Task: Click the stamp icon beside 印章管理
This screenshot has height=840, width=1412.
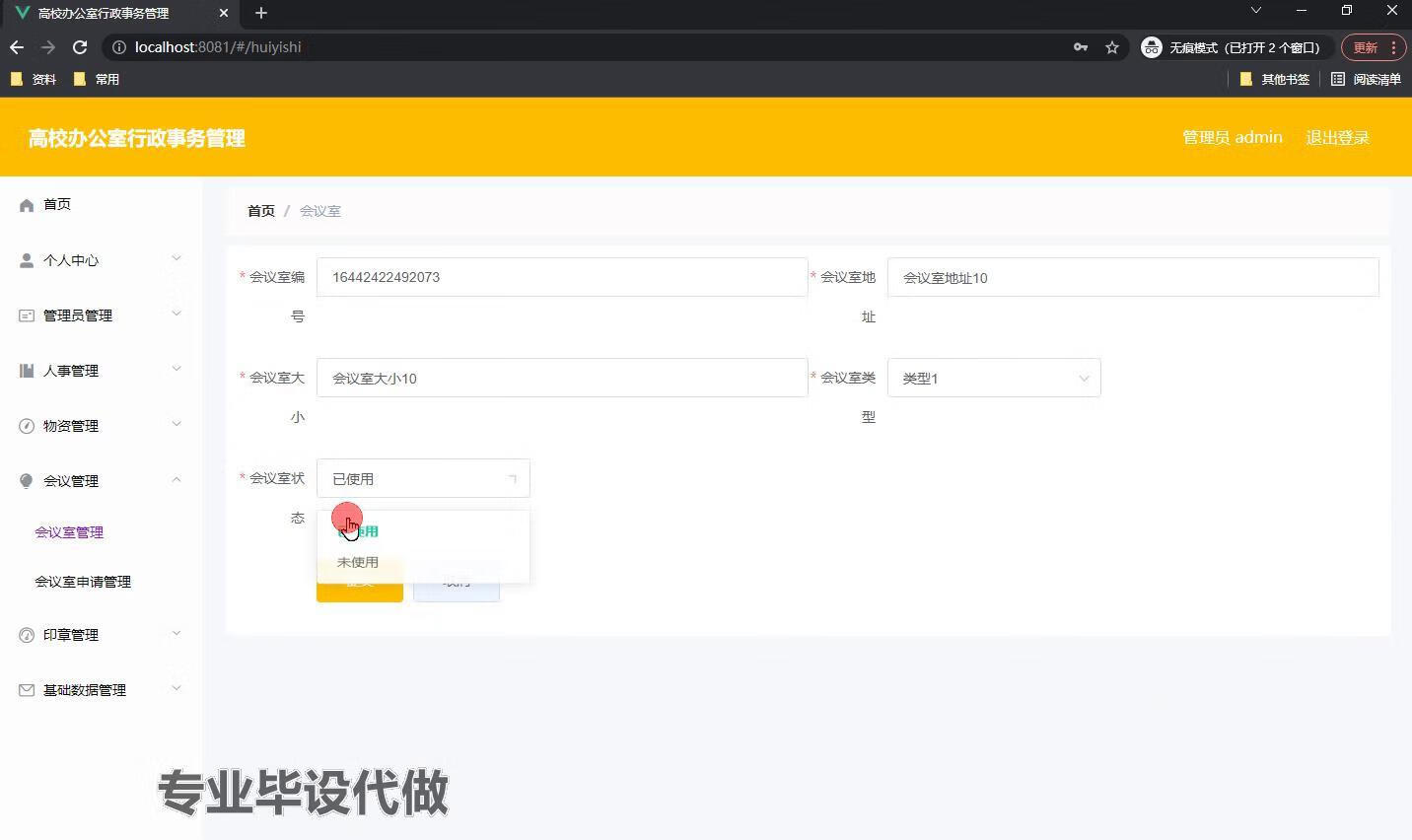Action: 27,635
